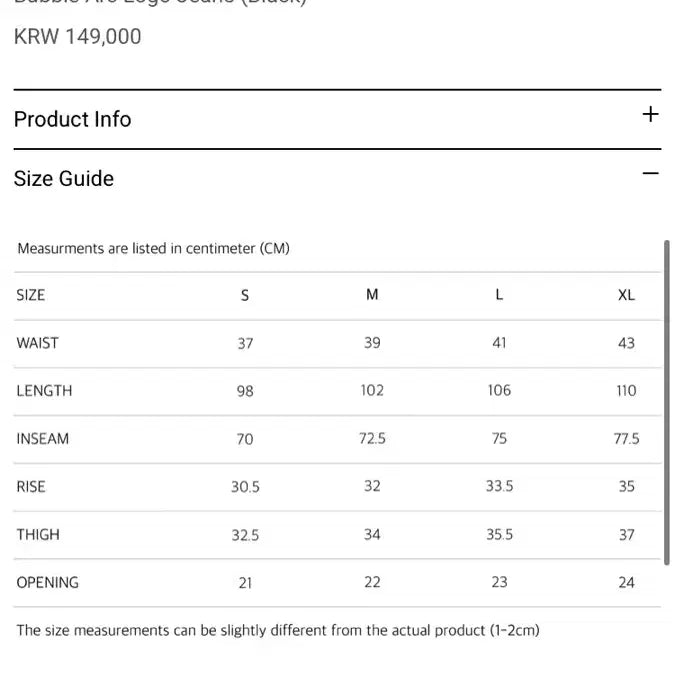Click the XL size column header
This screenshot has height=675, width=675.
click(626, 295)
